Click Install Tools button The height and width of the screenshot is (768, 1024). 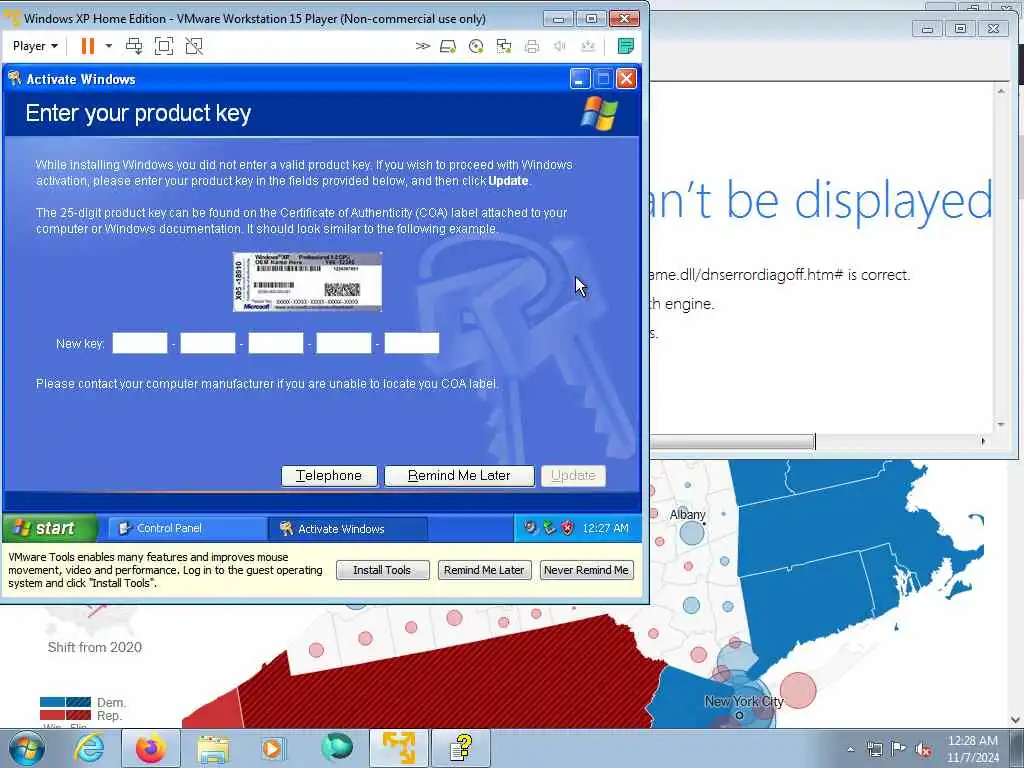382,570
